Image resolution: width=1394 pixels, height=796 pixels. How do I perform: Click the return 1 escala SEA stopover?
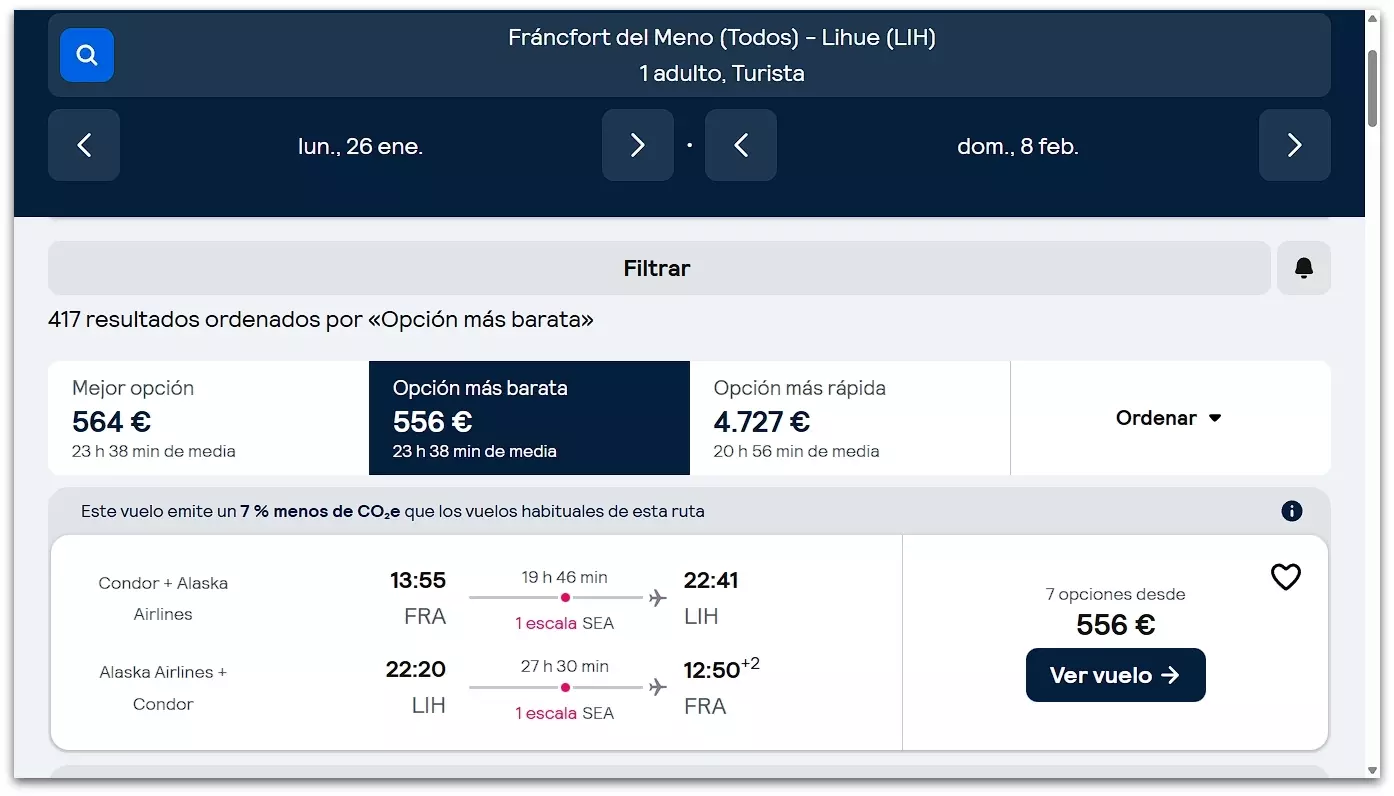pyautogui.click(x=564, y=713)
